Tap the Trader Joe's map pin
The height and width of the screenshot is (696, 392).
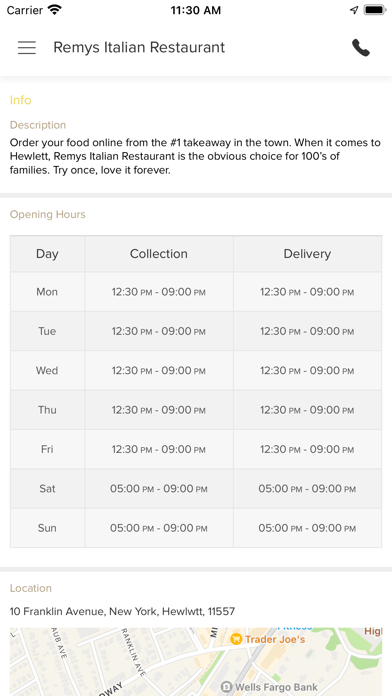(x=236, y=640)
